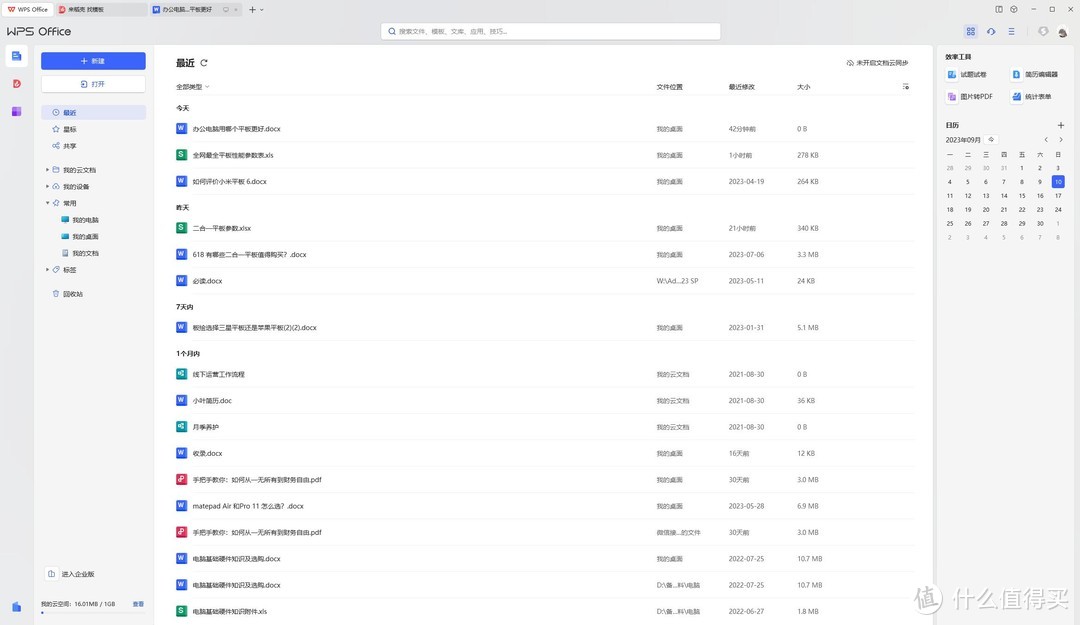Open the 统计表单 tool
Viewport: 1080px width, 625px height.
(1031, 97)
